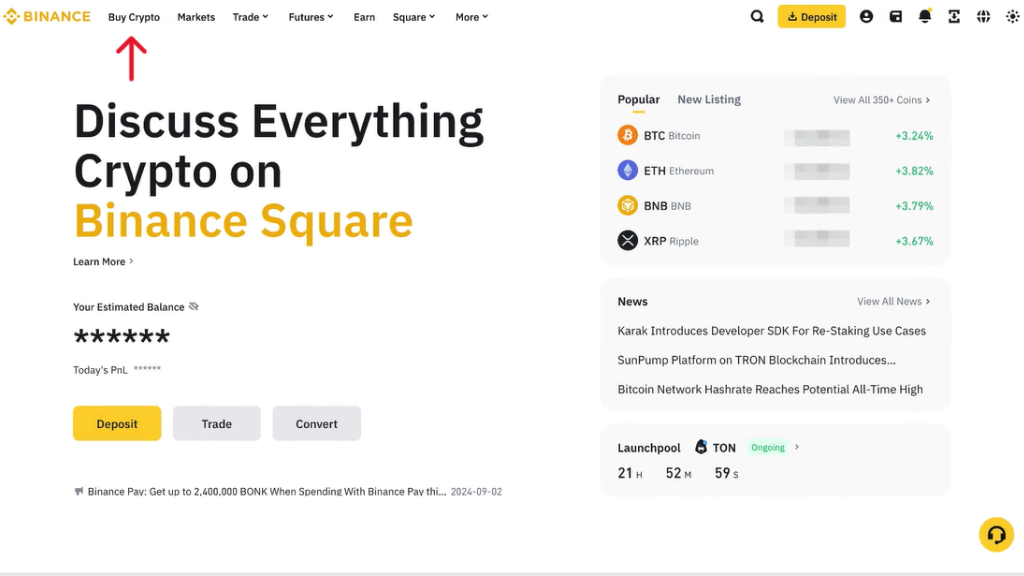Select the BTC Bitcoin row label
The image size is (1024, 576).
[671, 135]
